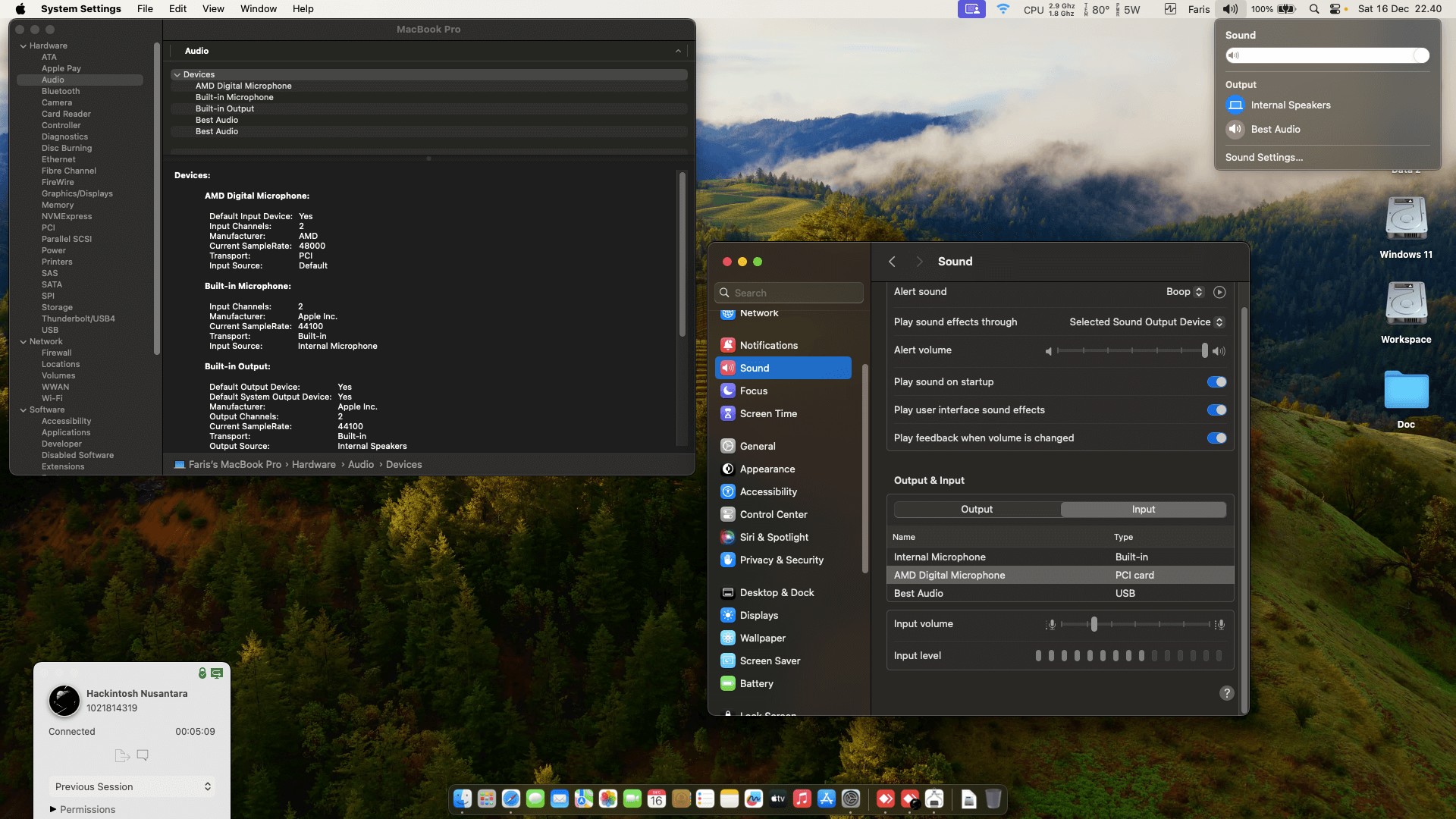Screen dimensions: 1456x819
Task: Open Displays settings
Action: (758, 615)
